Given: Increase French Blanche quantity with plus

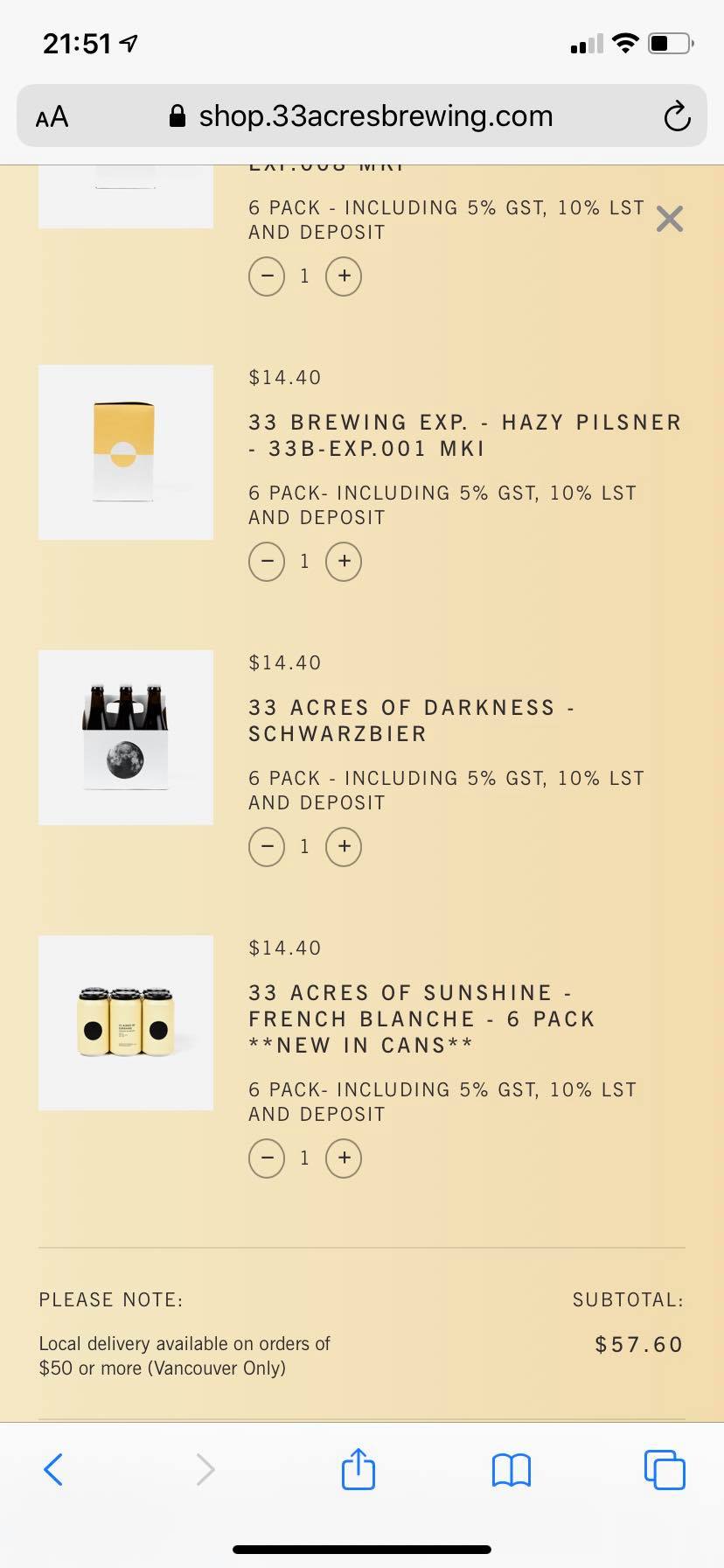Looking at the screenshot, I should pos(344,1158).
